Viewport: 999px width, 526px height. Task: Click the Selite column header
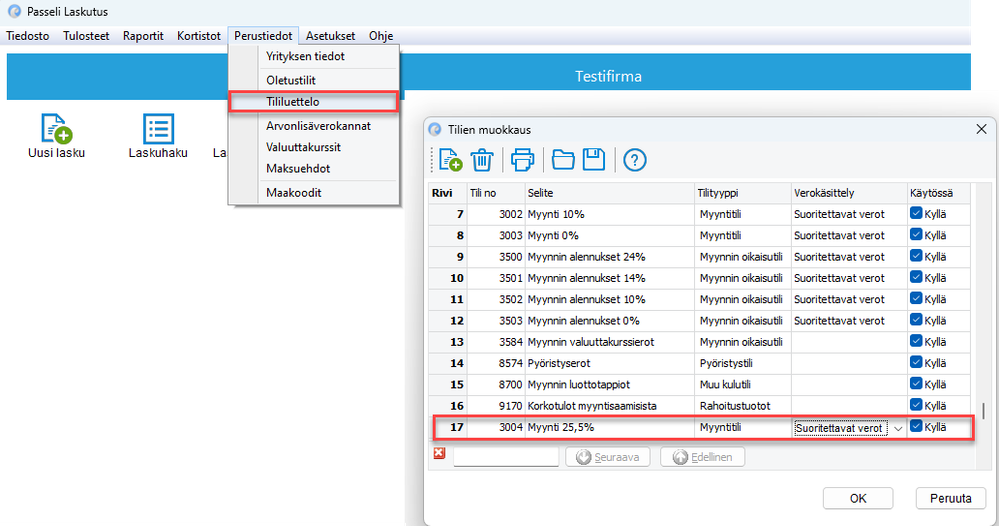610,193
